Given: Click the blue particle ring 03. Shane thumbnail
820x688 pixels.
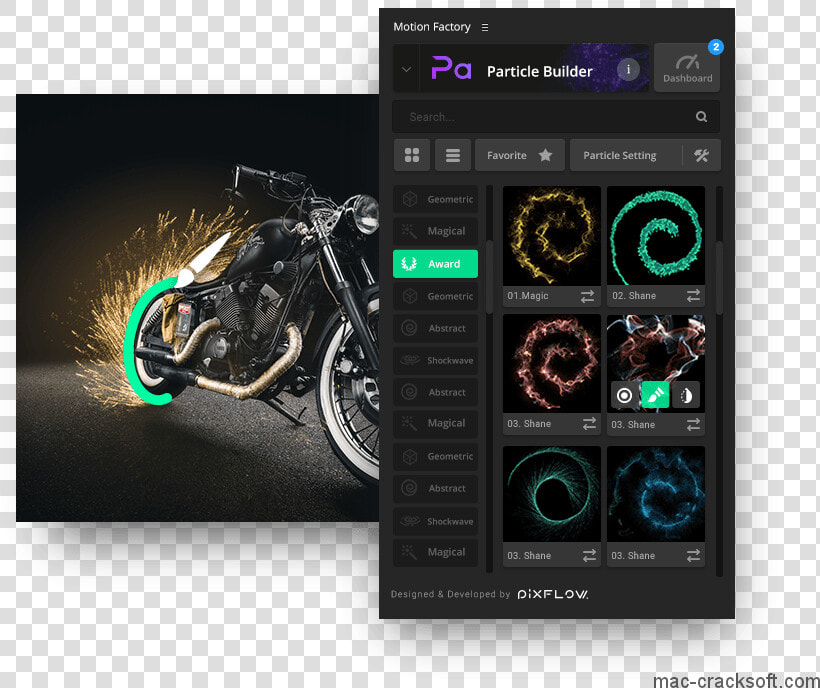Looking at the screenshot, I should pyautogui.click(x=656, y=494).
